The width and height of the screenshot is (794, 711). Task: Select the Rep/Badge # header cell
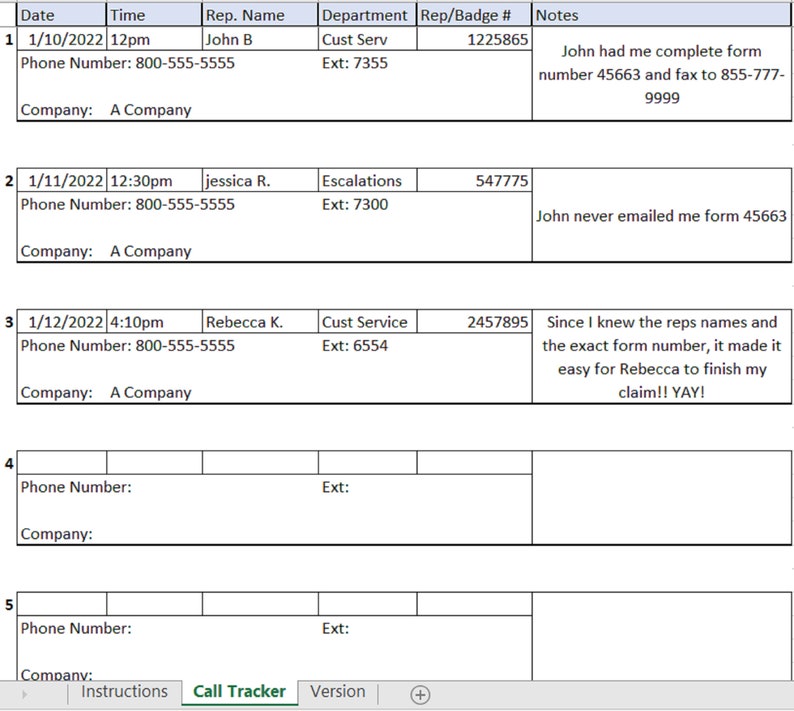pos(474,15)
